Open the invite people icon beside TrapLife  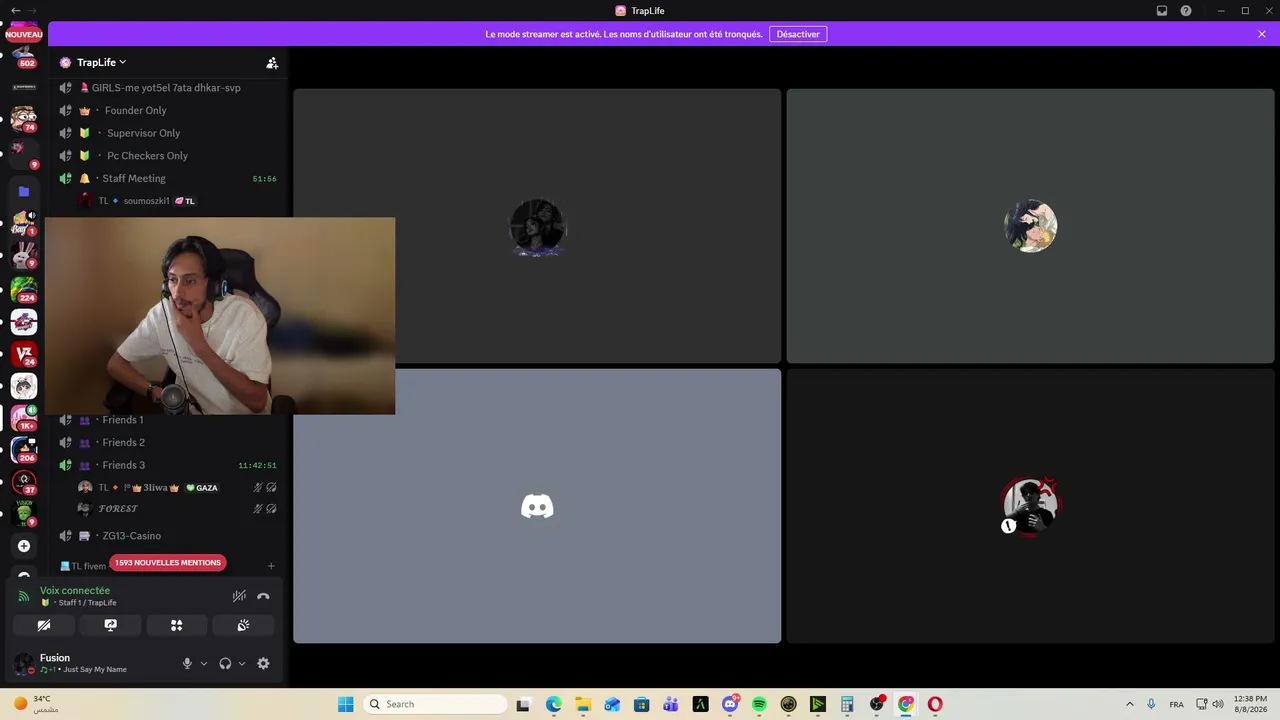[272, 63]
